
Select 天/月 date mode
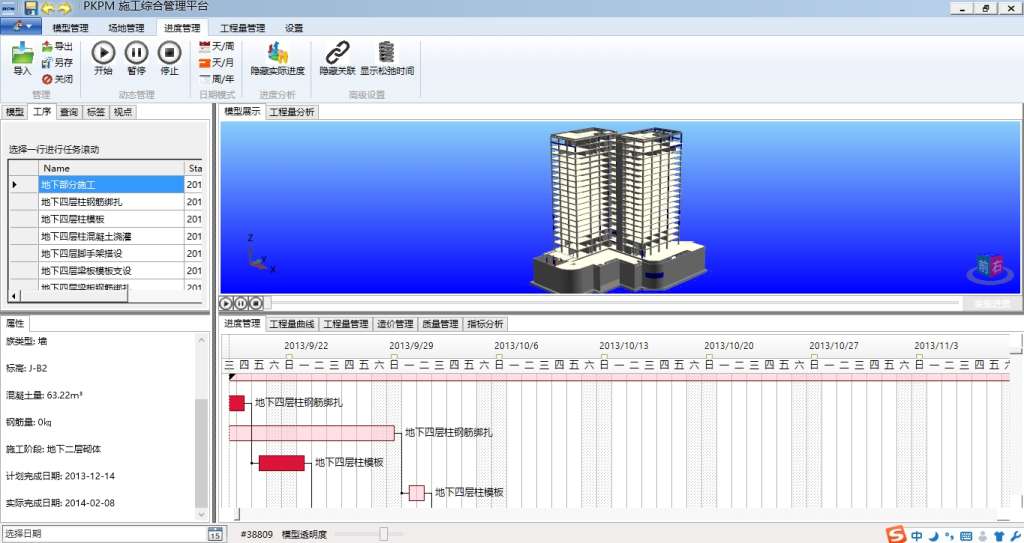(x=216, y=63)
